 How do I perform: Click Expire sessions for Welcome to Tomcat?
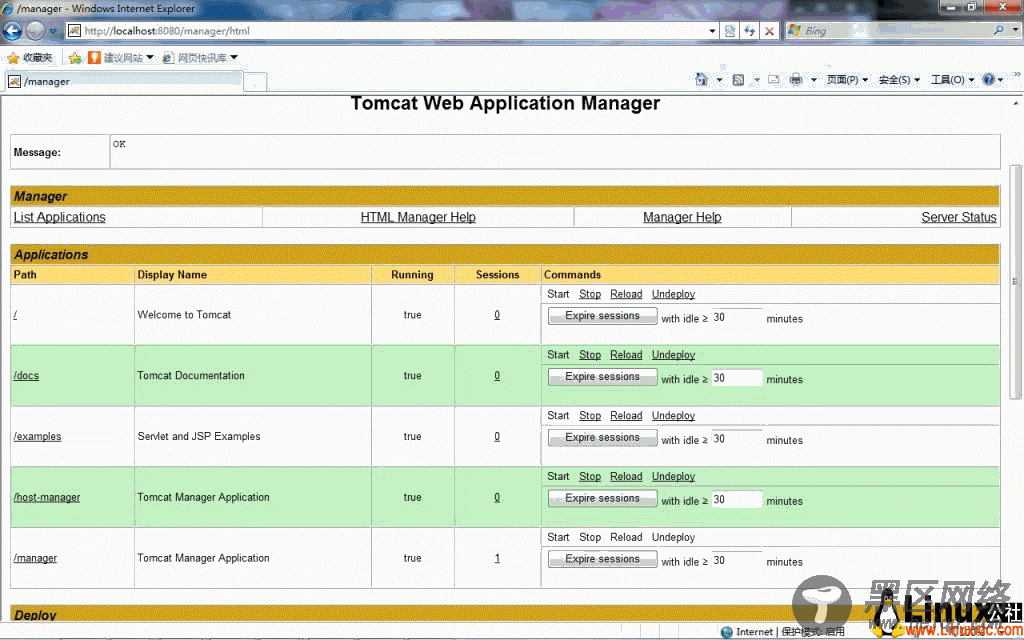pyautogui.click(x=602, y=316)
